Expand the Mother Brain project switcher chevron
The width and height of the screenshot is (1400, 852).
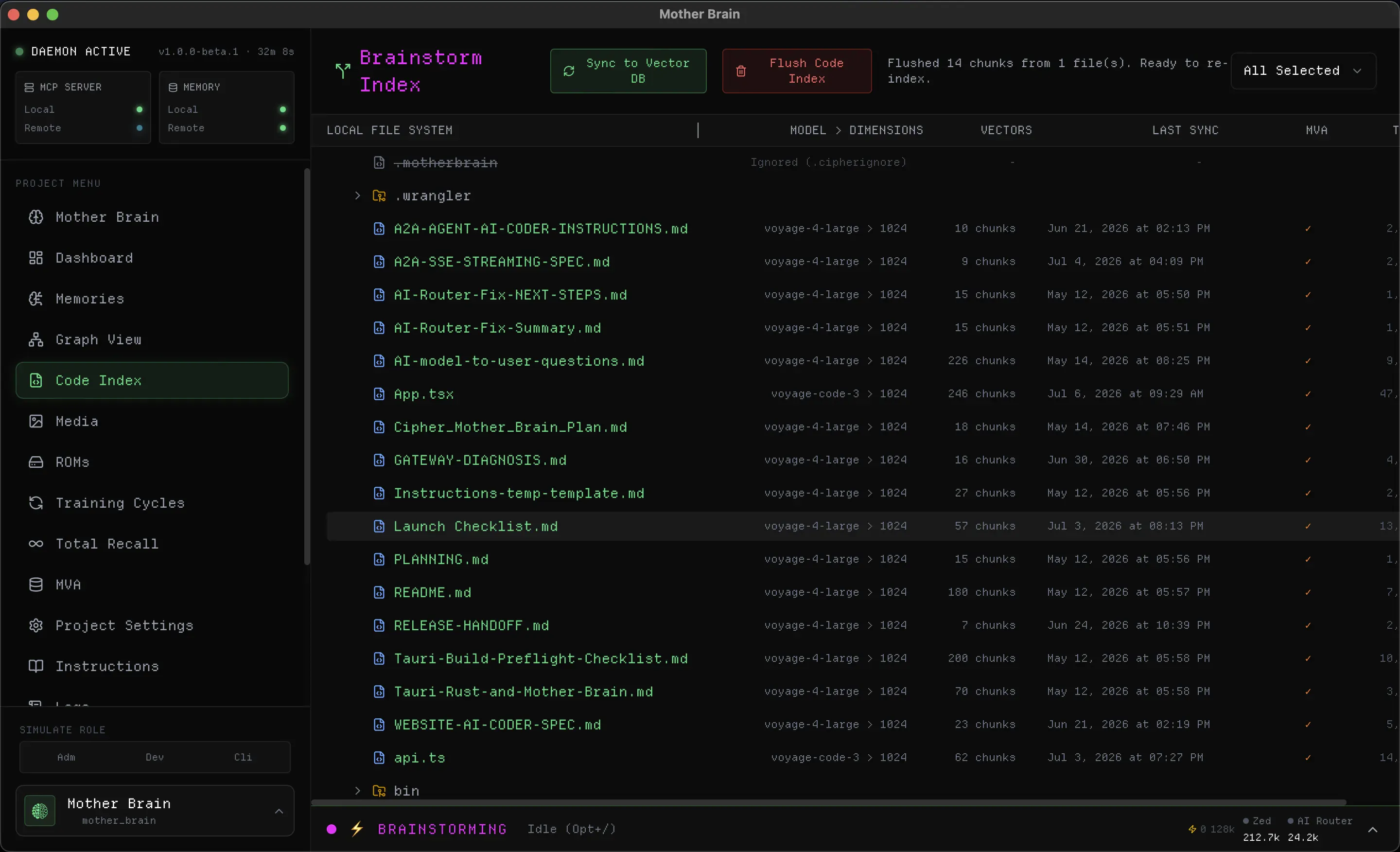279,812
